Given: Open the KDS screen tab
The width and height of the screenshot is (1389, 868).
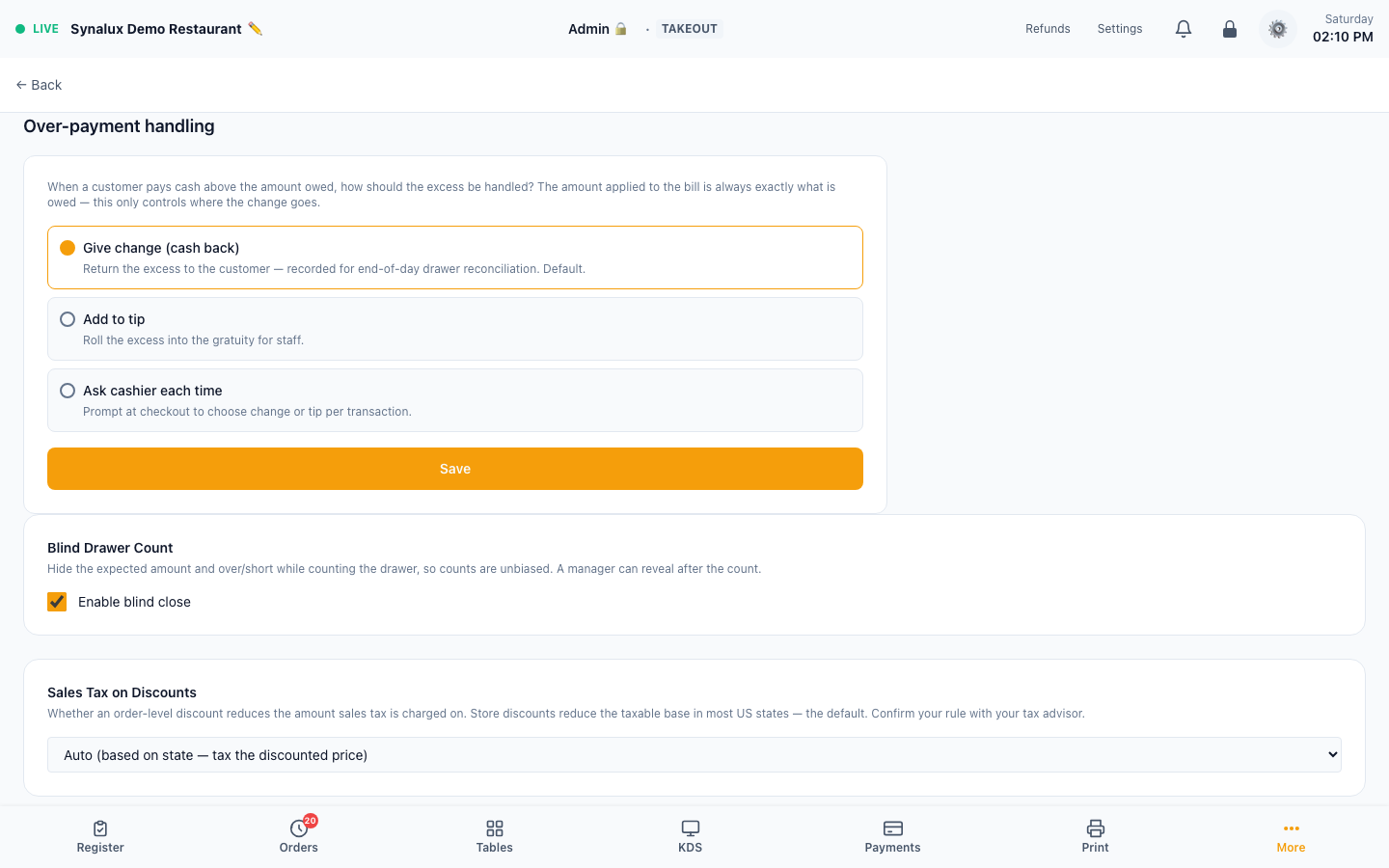Looking at the screenshot, I should pos(691,836).
